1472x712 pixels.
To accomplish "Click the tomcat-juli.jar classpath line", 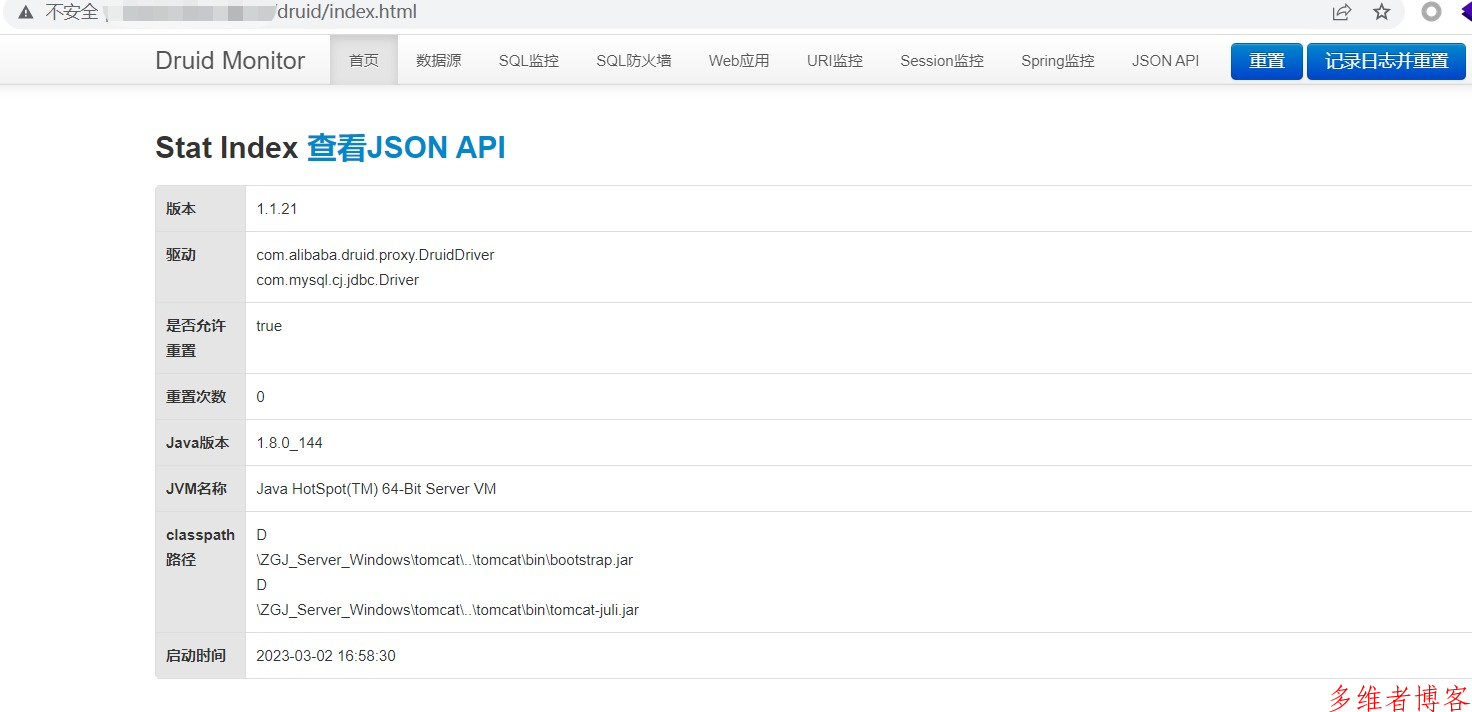I will 447,609.
